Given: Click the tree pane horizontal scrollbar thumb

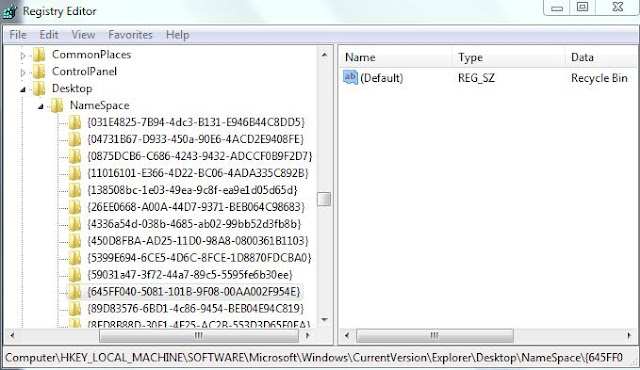Looking at the screenshot, I should 199,336.
